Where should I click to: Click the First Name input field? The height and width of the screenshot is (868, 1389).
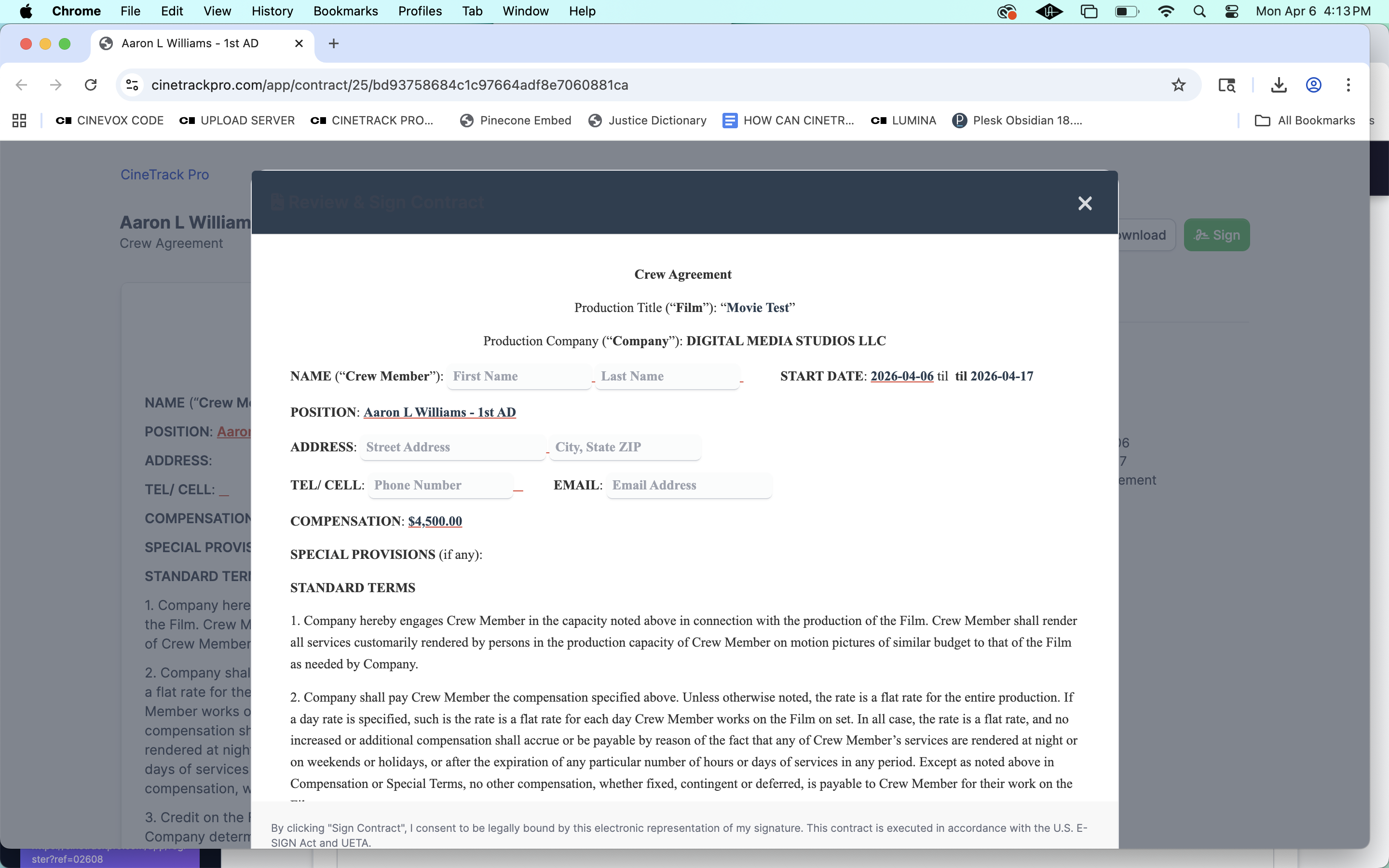tap(518, 376)
